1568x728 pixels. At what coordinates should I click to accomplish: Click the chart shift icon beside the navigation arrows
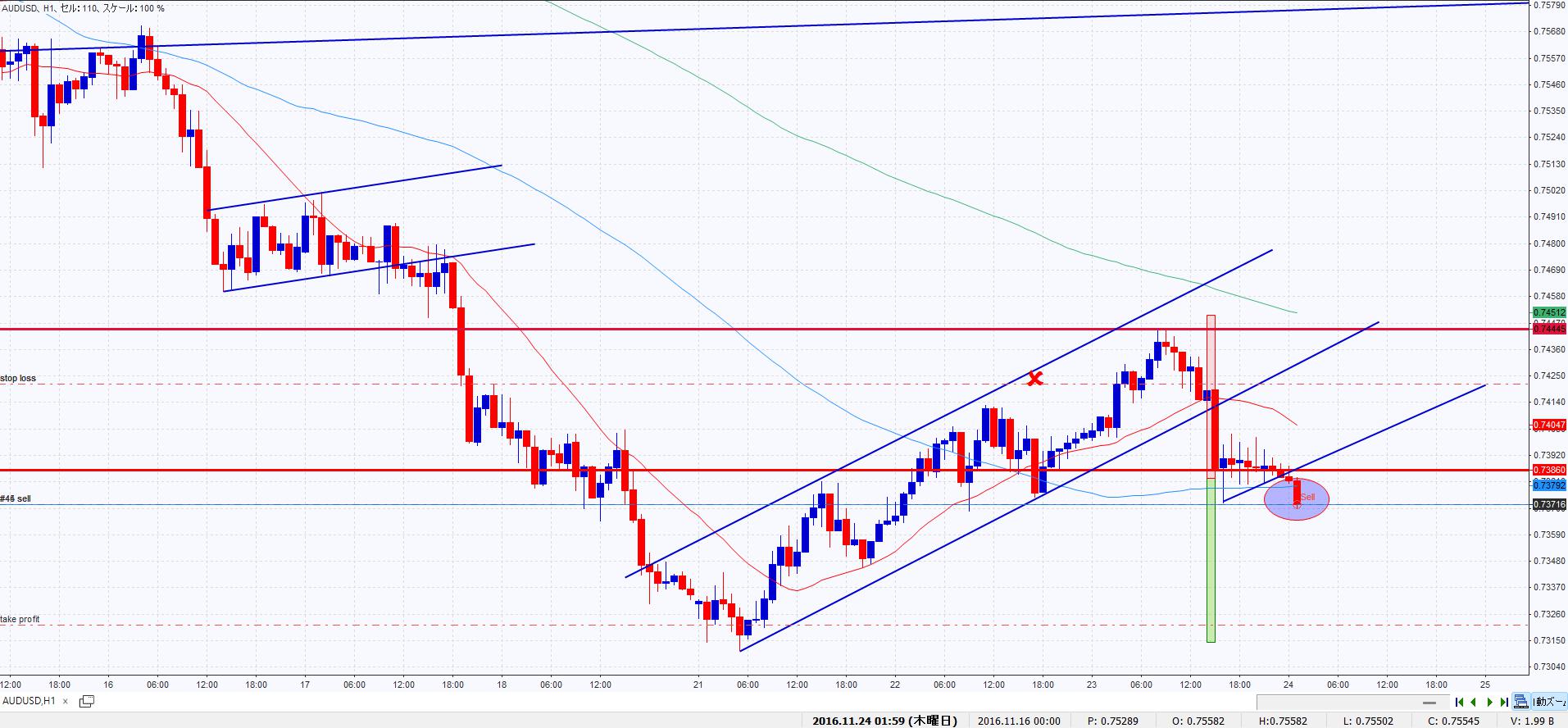tap(1521, 702)
